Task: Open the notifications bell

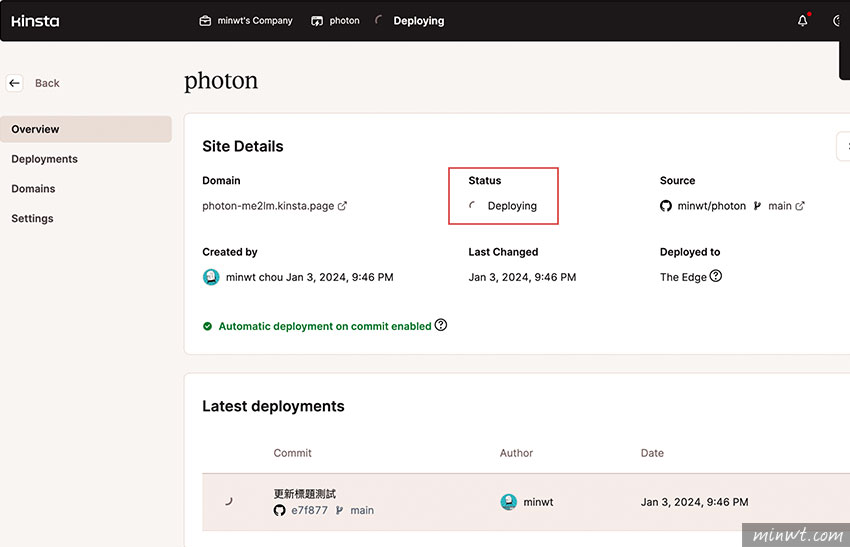Action: point(802,21)
